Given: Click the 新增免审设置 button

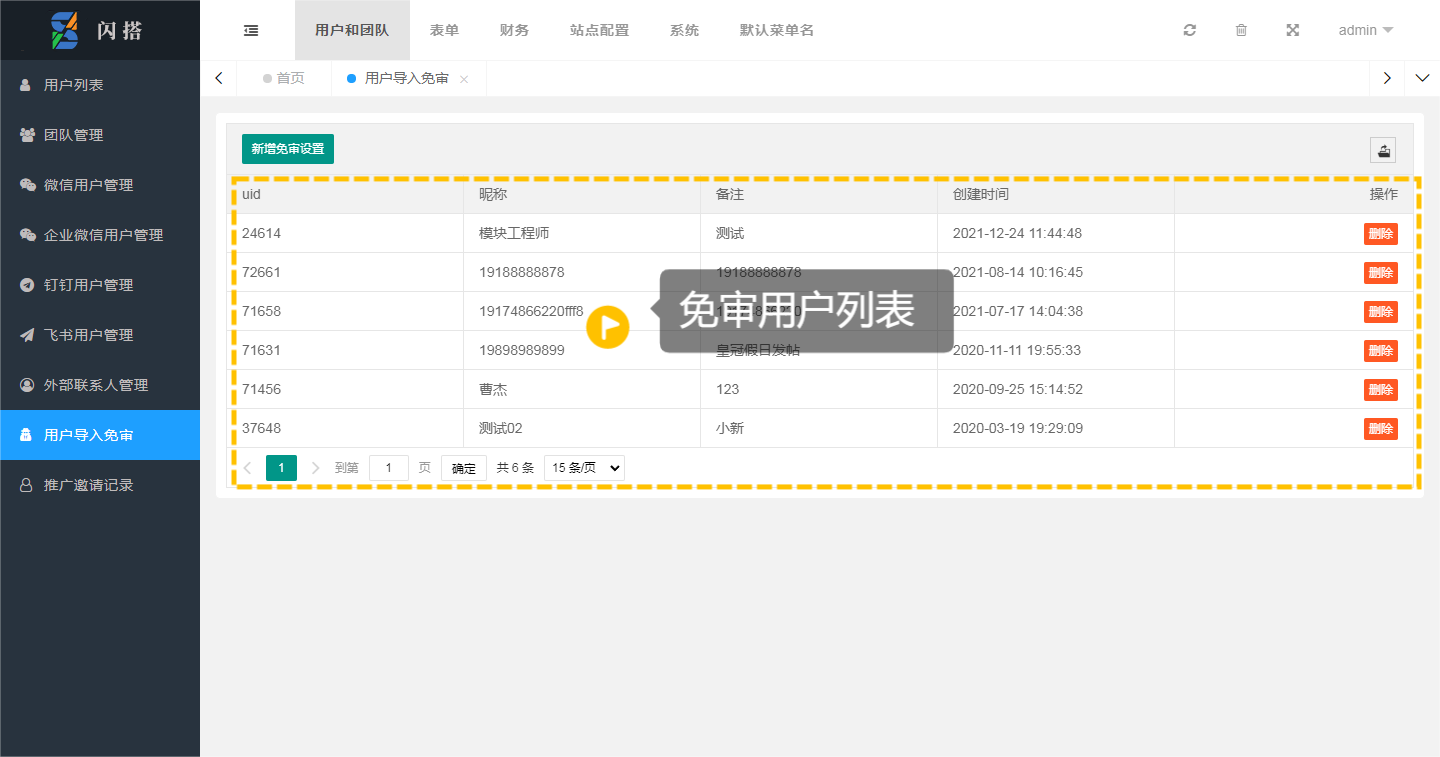Looking at the screenshot, I should [x=288, y=149].
